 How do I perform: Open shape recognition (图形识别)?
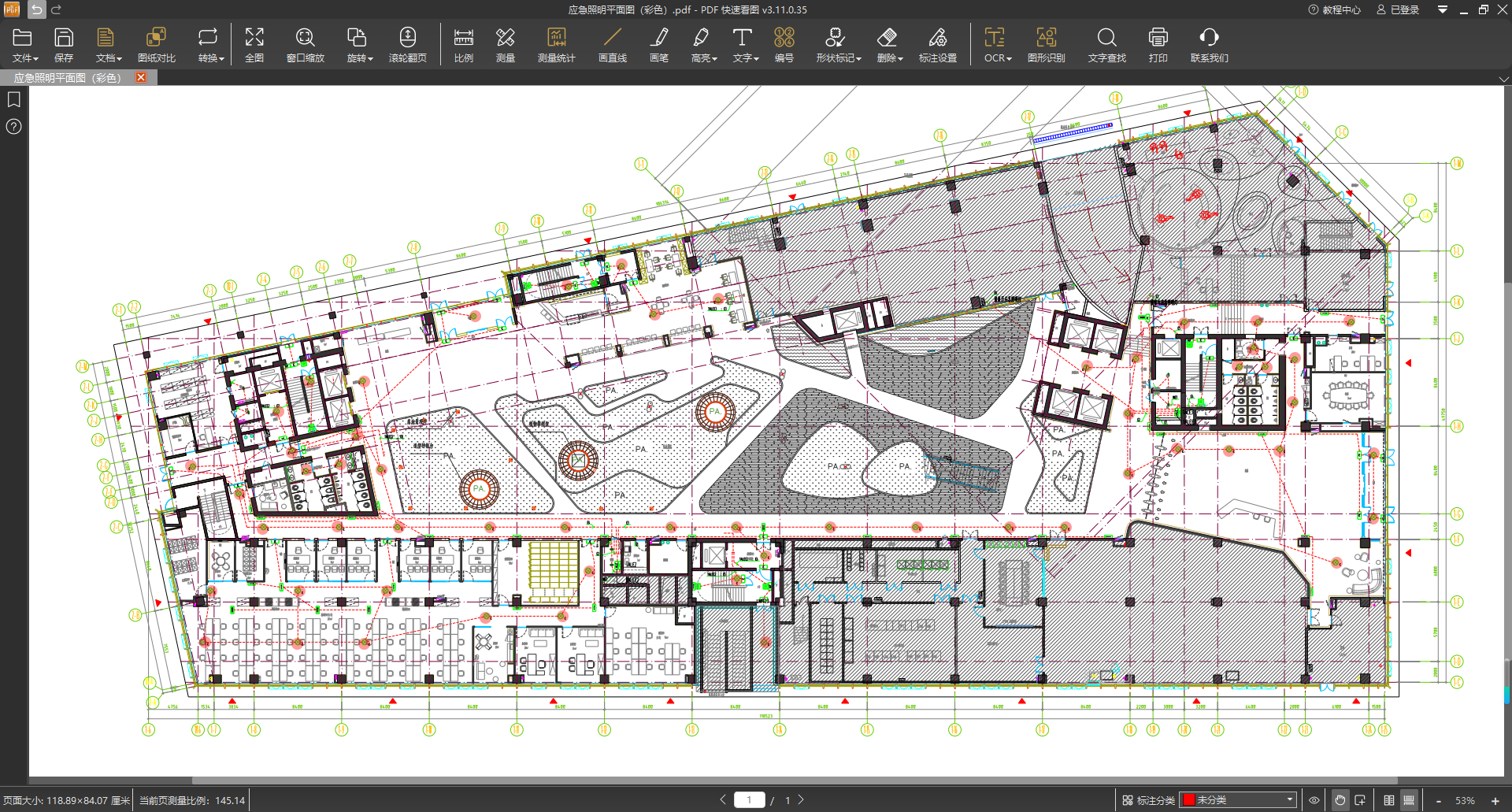pos(1047,45)
